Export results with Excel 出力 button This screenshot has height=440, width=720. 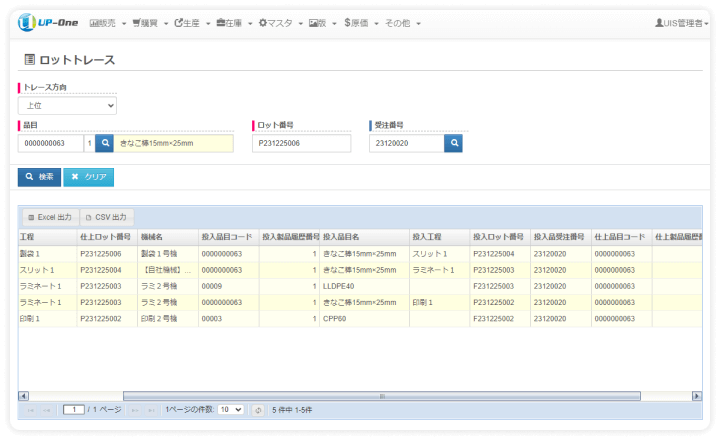coord(50,217)
